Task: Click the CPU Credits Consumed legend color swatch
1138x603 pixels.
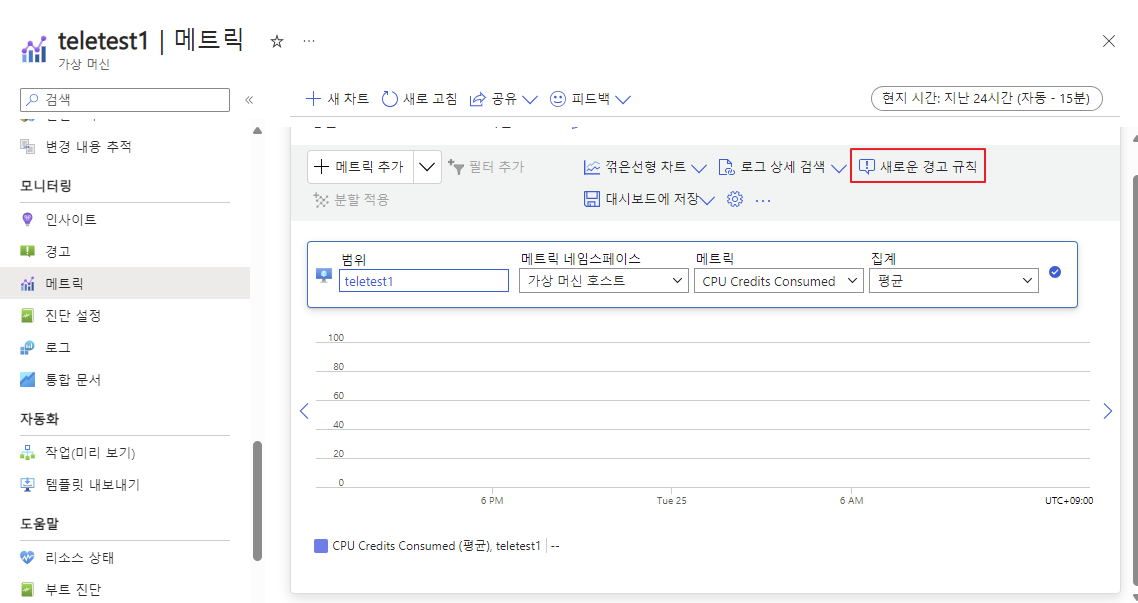Action: tap(321, 546)
